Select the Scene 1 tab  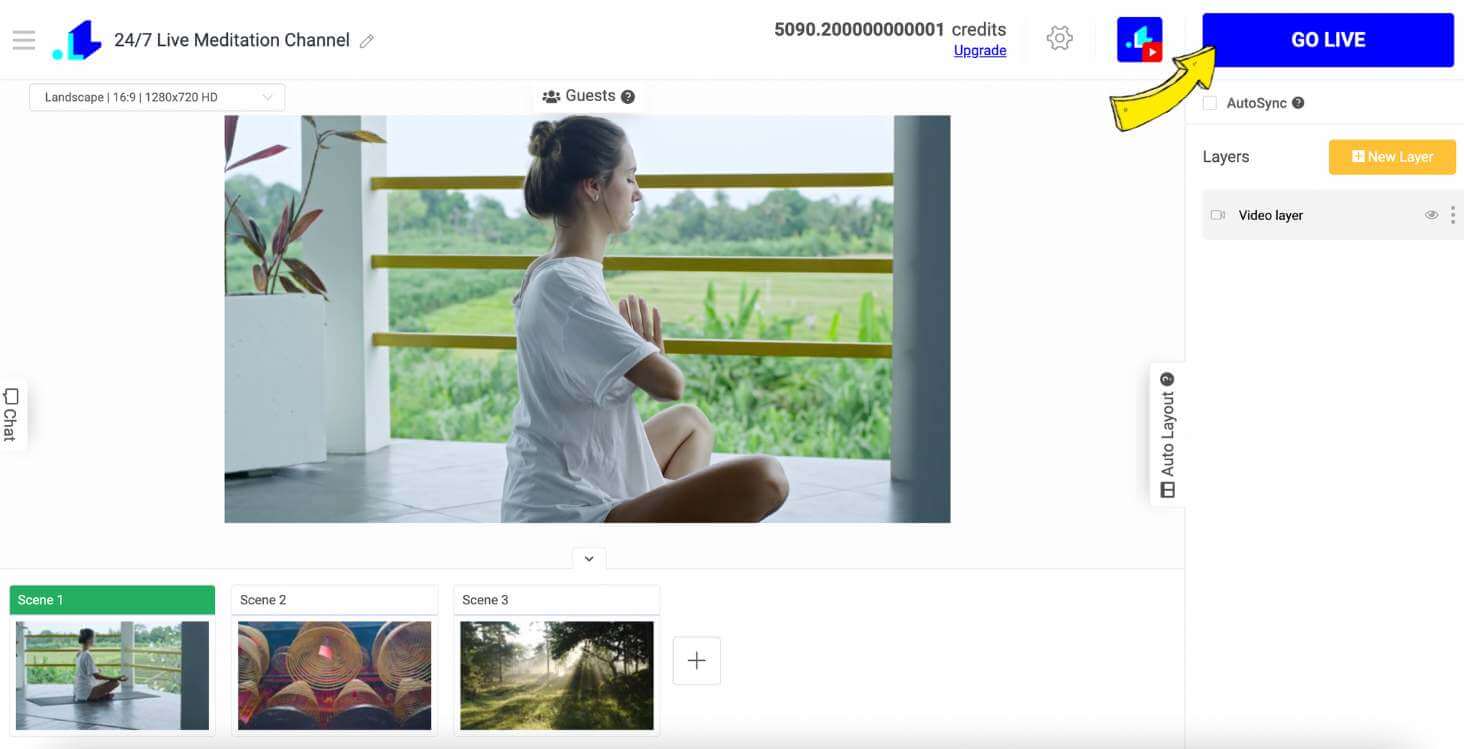112,600
